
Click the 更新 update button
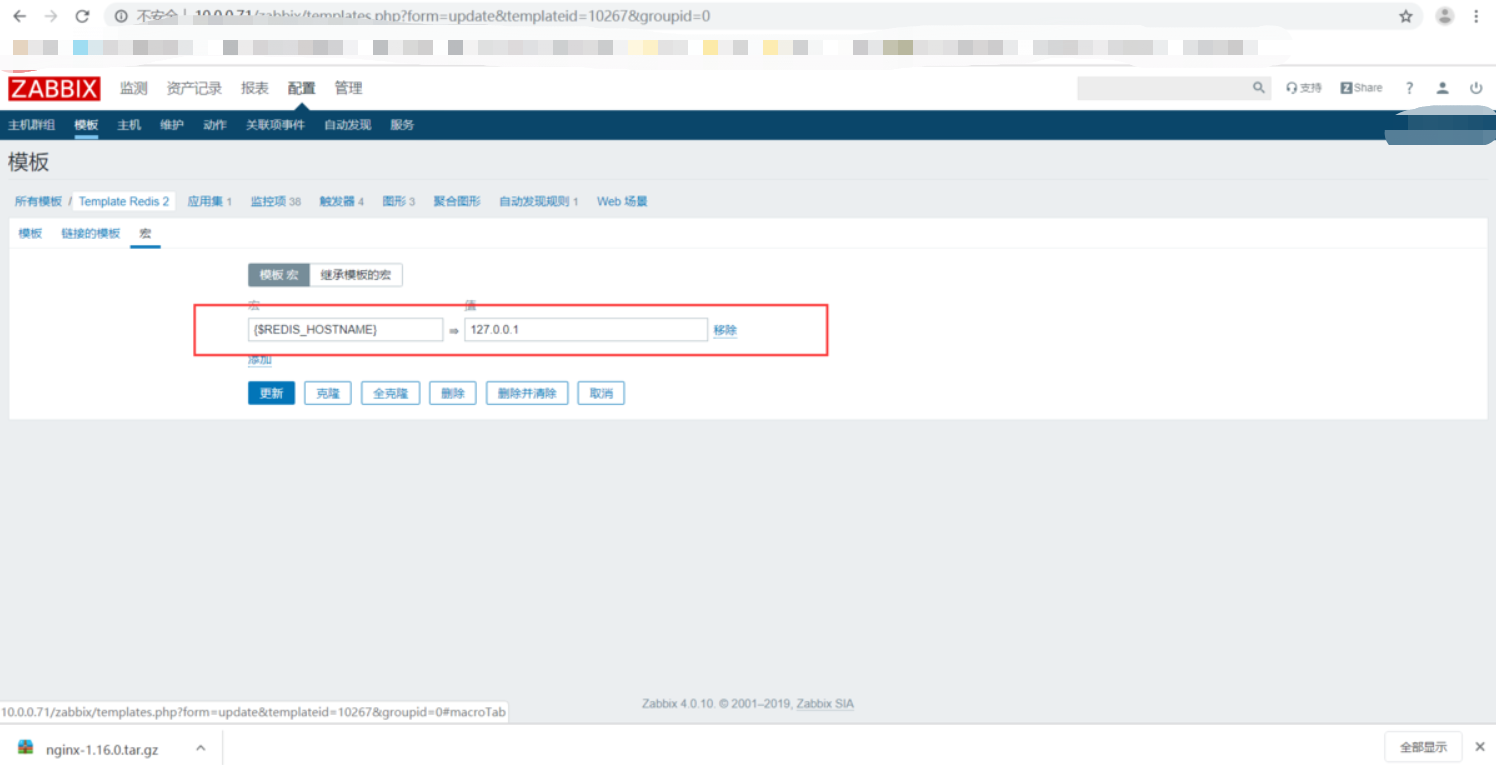pos(272,393)
